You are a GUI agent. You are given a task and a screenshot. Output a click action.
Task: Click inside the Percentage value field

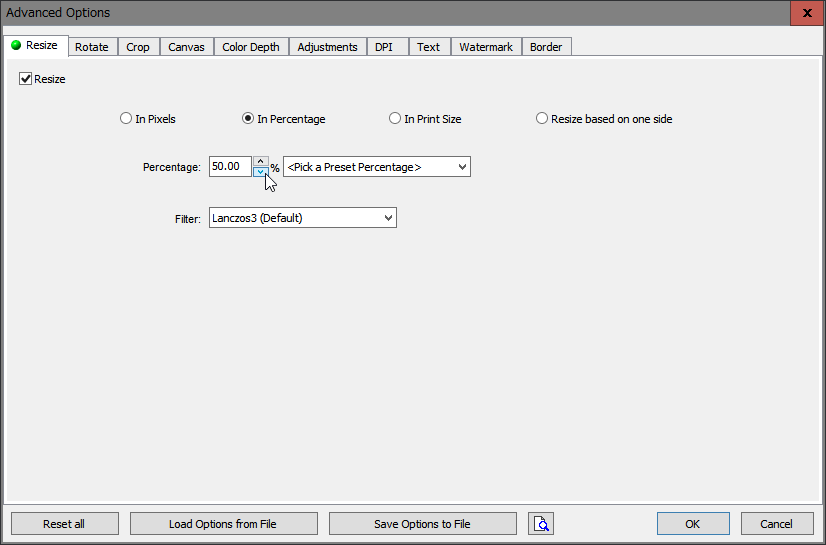tap(229, 167)
